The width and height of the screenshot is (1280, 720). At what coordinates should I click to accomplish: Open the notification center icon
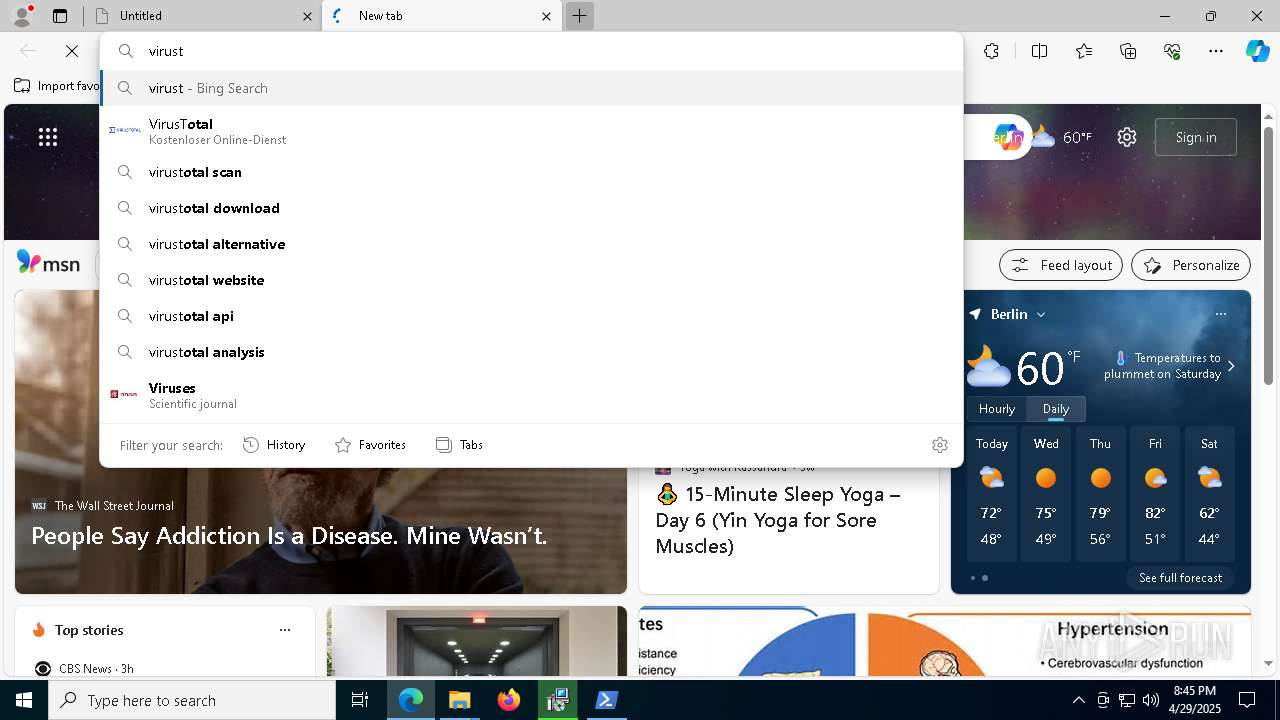[1247, 700]
